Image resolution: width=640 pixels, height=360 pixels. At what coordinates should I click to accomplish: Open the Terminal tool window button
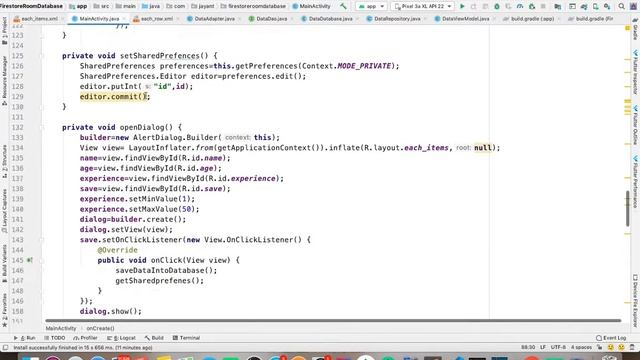(186, 338)
